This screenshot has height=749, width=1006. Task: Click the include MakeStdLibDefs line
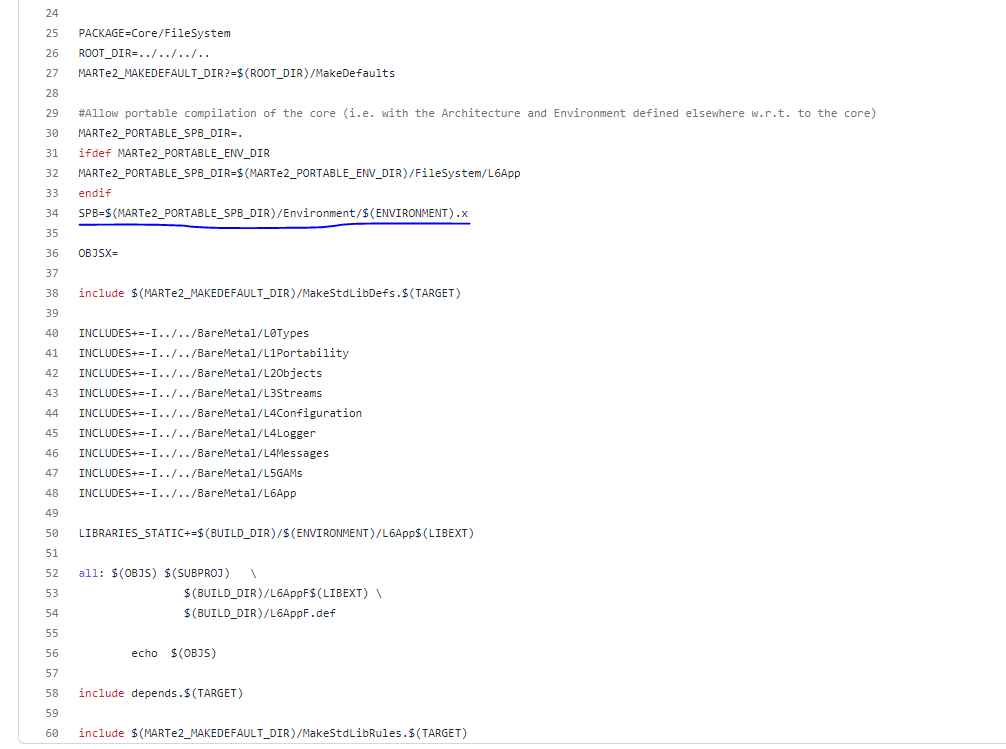coord(269,293)
